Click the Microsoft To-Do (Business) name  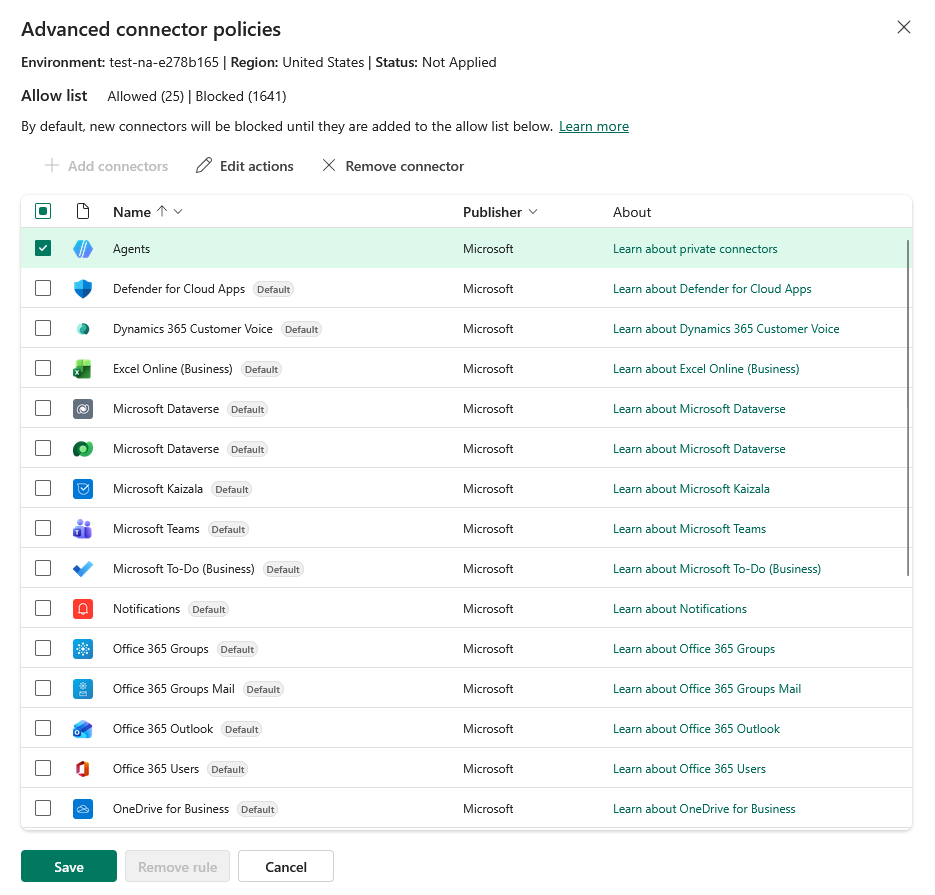[x=184, y=569]
